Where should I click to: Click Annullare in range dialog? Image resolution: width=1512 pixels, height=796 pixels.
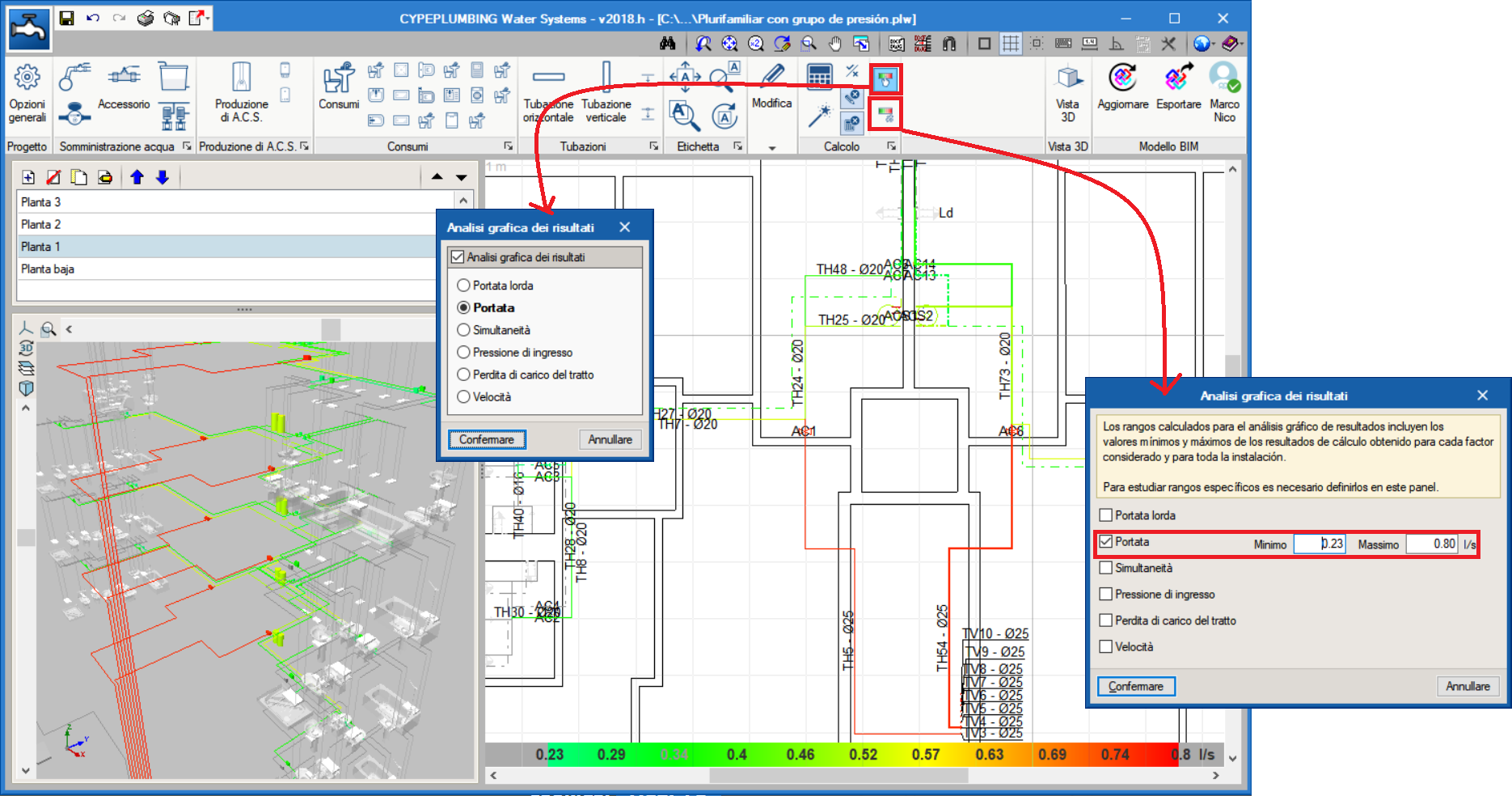pyautogui.click(x=1468, y=686)
